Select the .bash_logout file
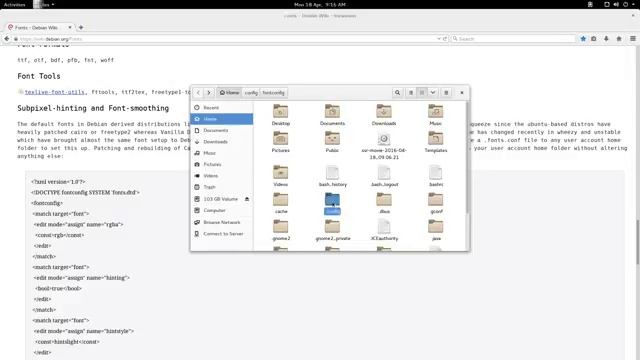The width and height of the screenshot is (640, 360). click(x=384, y=172)
